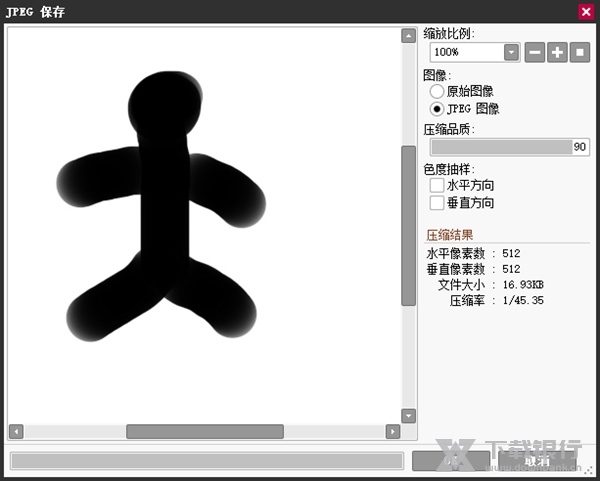Click the preview vertical scrollbar up arrow
The height and width of the screenshot is (481, 600).
[x=408, y=36]
